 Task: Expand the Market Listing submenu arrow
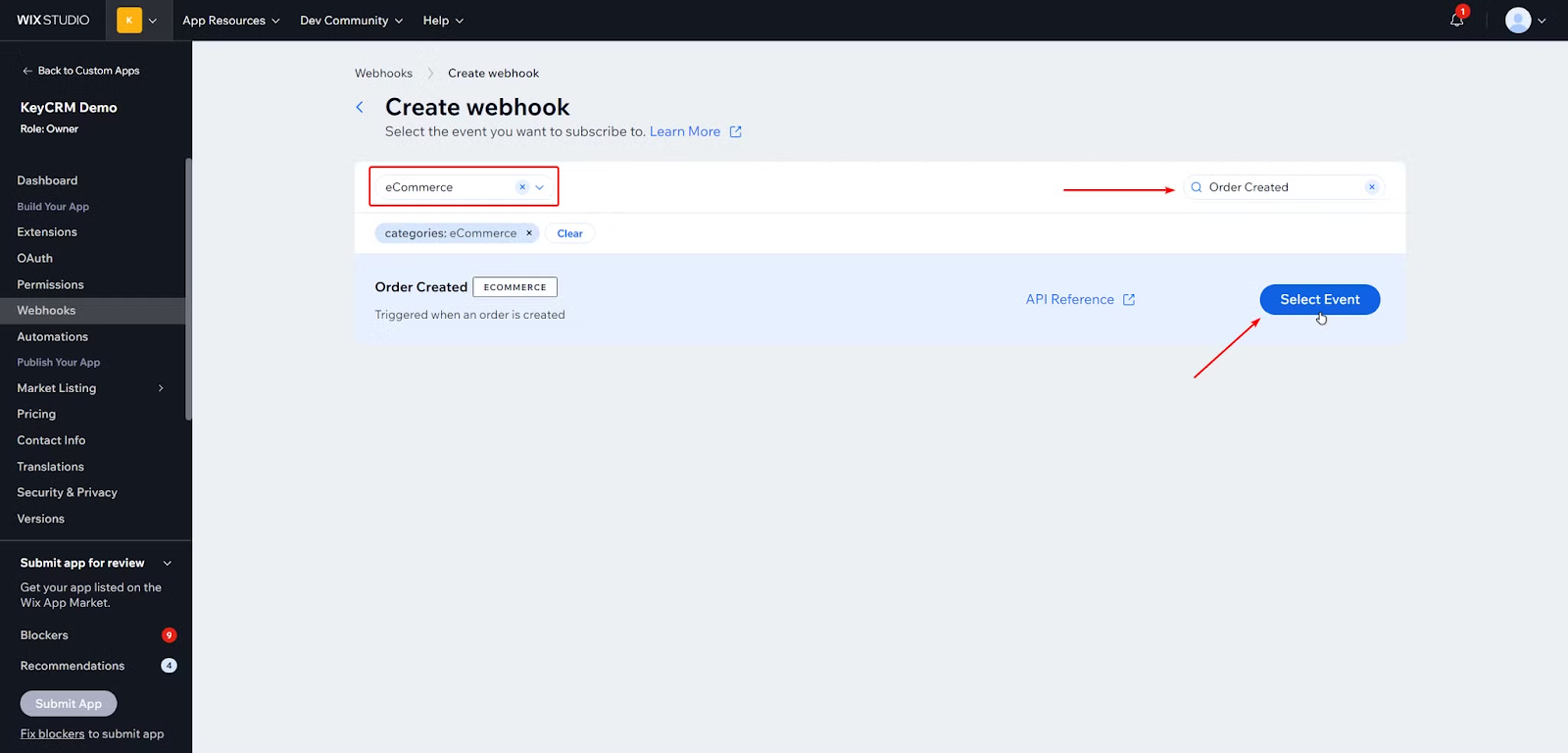click(x=161, y=388)
